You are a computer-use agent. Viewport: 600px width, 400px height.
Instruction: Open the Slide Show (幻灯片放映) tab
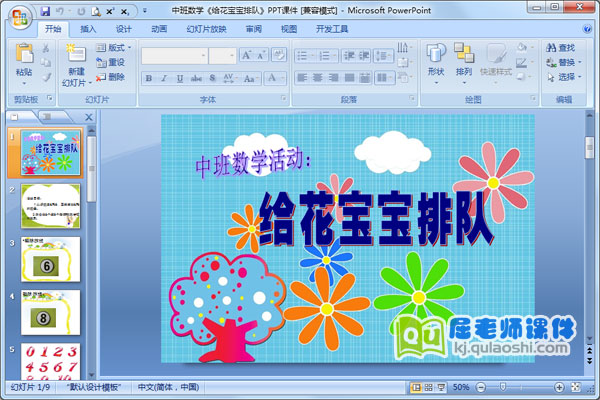(x=207, y=29)
